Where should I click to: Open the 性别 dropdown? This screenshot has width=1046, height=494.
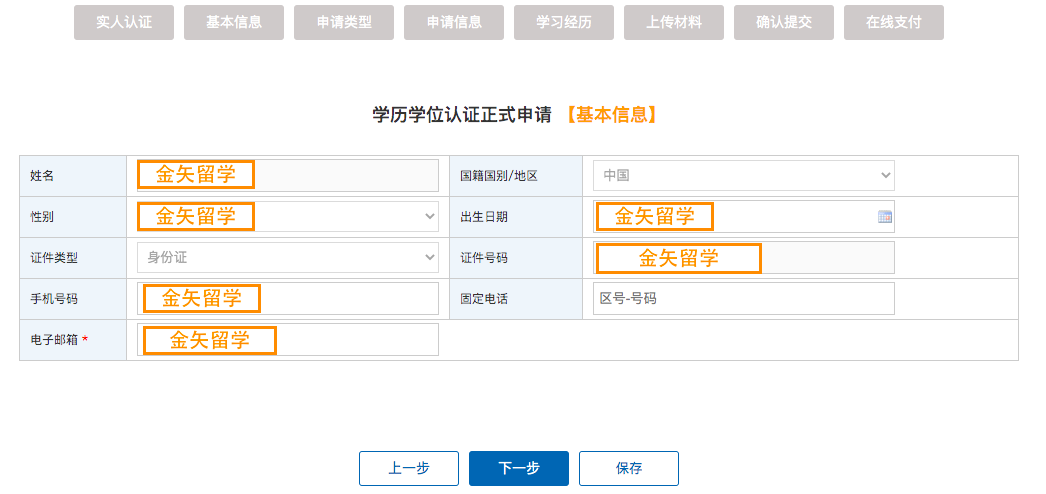[288, 216]
